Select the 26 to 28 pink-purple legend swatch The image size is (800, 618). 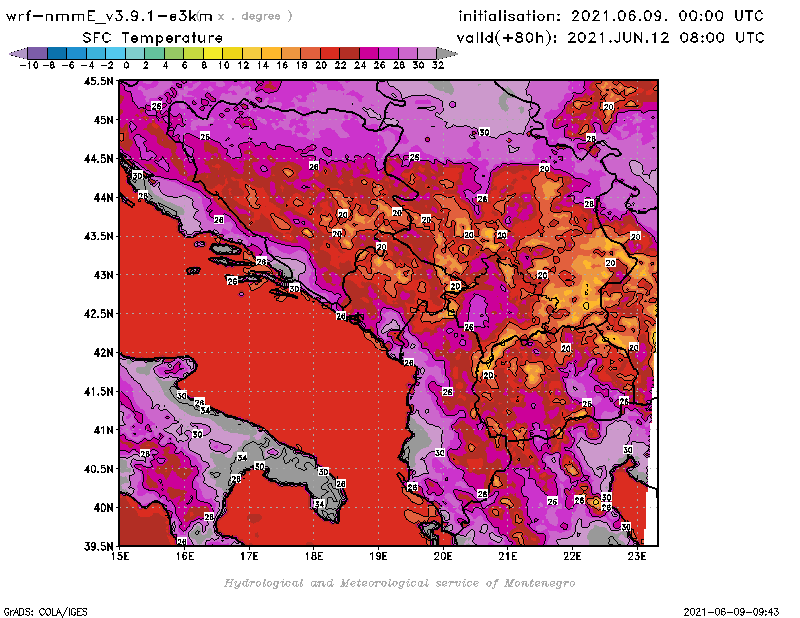(x=388, y=53)
